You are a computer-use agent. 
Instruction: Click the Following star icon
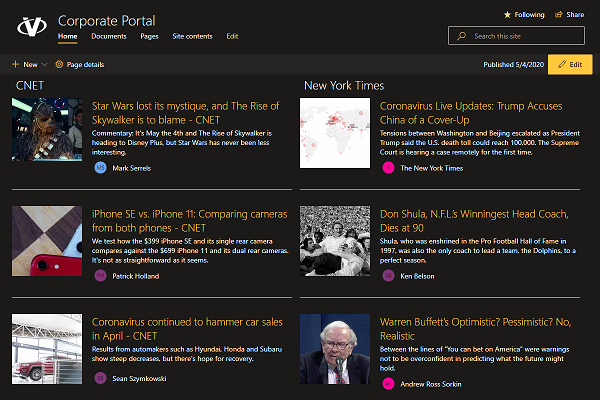(507, 15)
